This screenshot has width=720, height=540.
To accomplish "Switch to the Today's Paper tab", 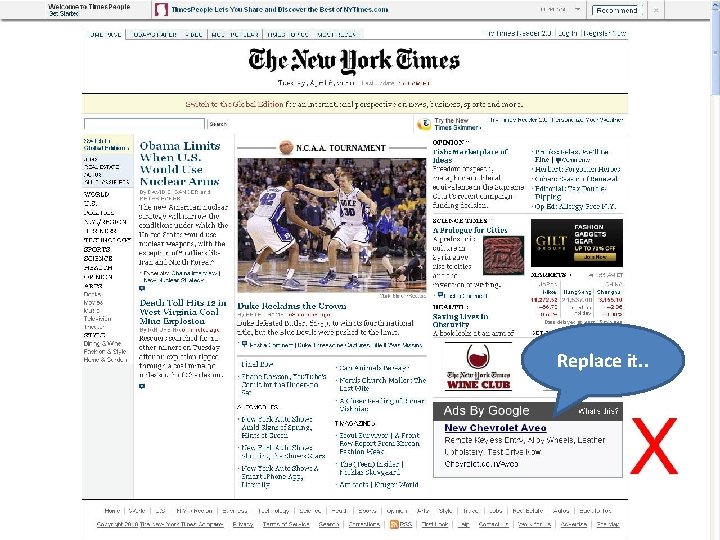I will [x=155, y=34].
